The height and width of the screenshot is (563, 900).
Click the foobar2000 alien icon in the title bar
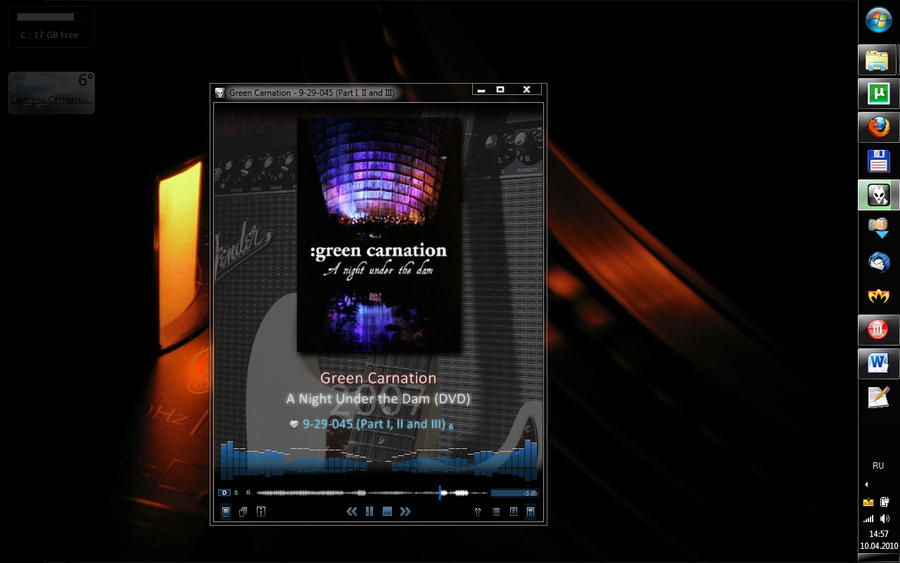[x=219, y=92]
